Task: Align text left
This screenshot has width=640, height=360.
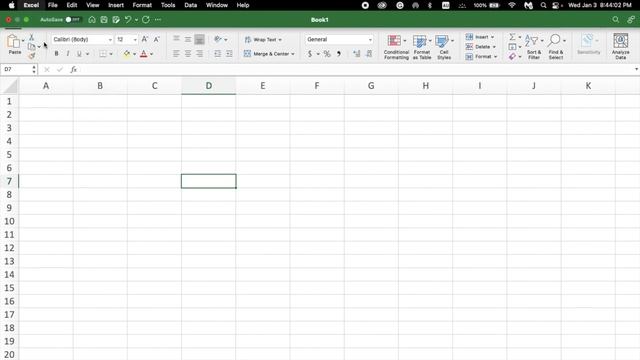Action: pyautogui.click(x=176, y=53)
